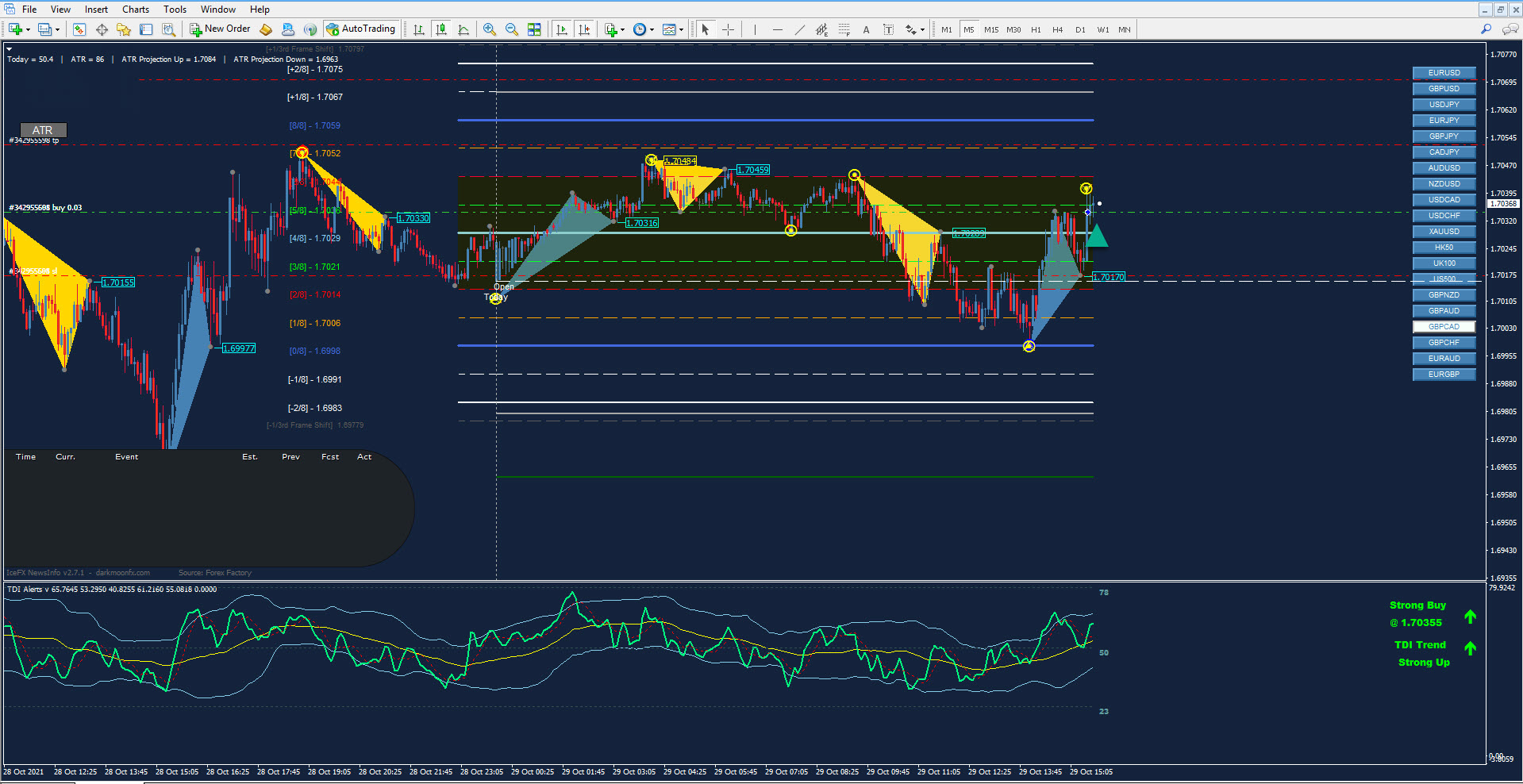Select the H1 timeframe
Screen dimensions: 1523x784
pos(1035,29)
